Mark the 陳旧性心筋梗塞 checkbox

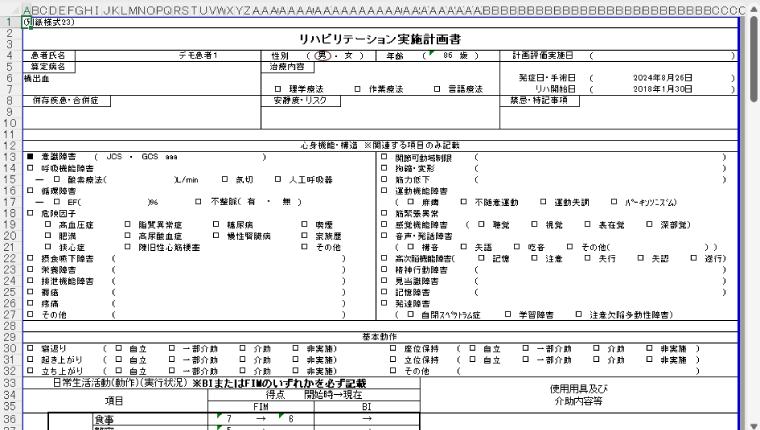[127, 247]
